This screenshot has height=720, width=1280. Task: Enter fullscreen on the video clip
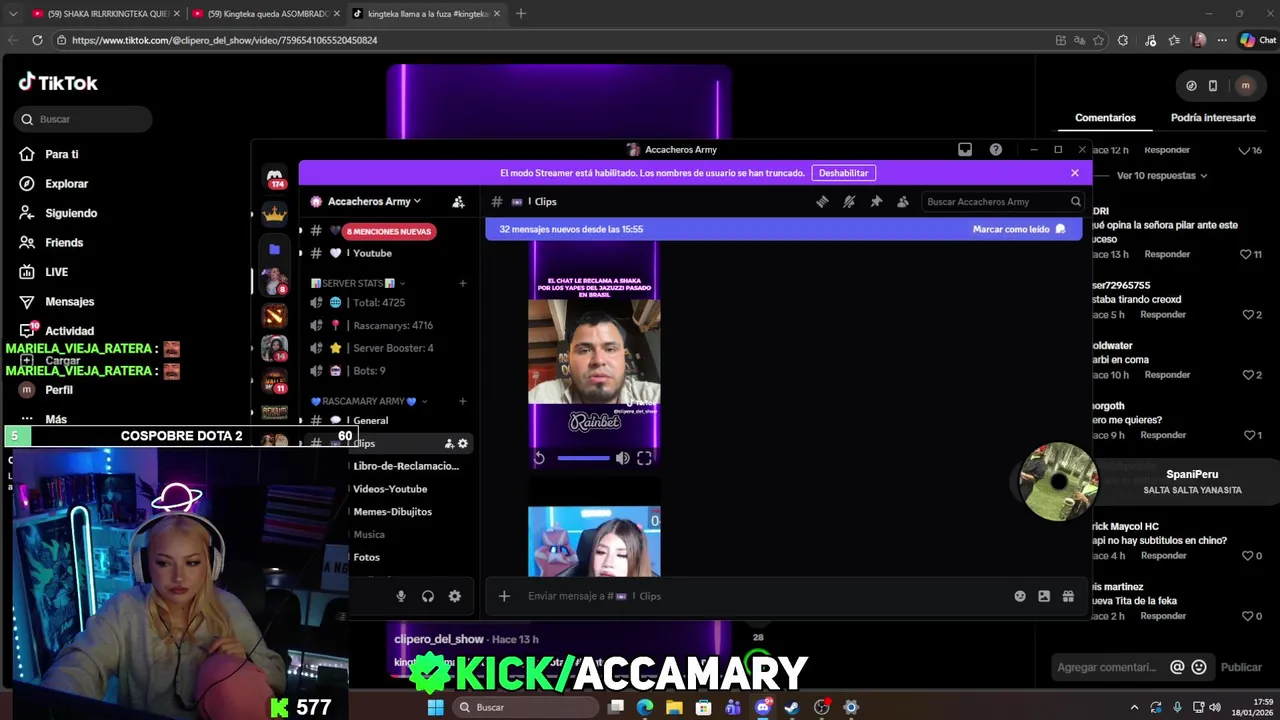click(x=644, y=458)
